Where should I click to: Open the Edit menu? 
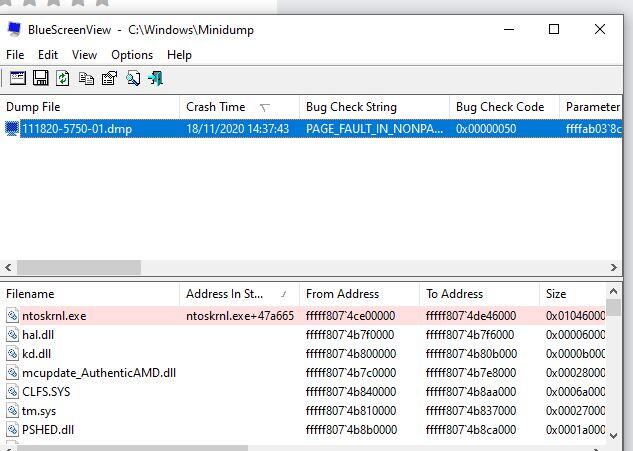coord(48,55)
